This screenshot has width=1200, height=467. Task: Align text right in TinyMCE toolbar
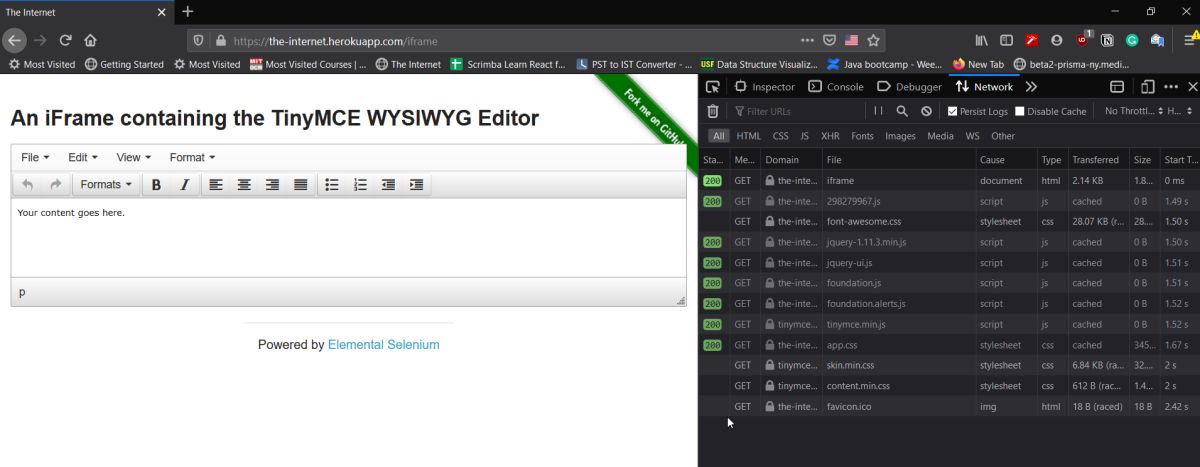point(272,184)
